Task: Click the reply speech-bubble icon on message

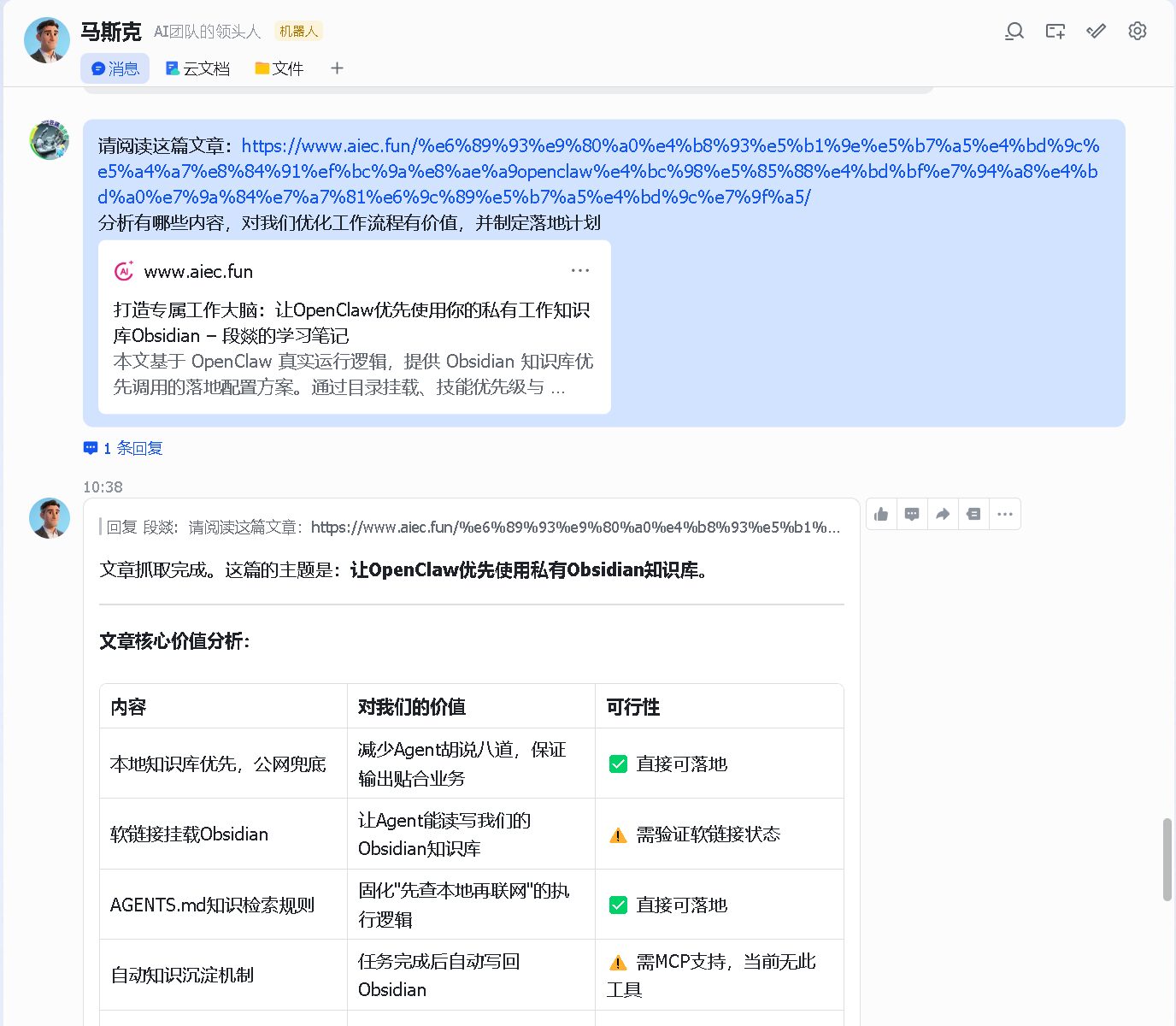Action: pos(912,514)
